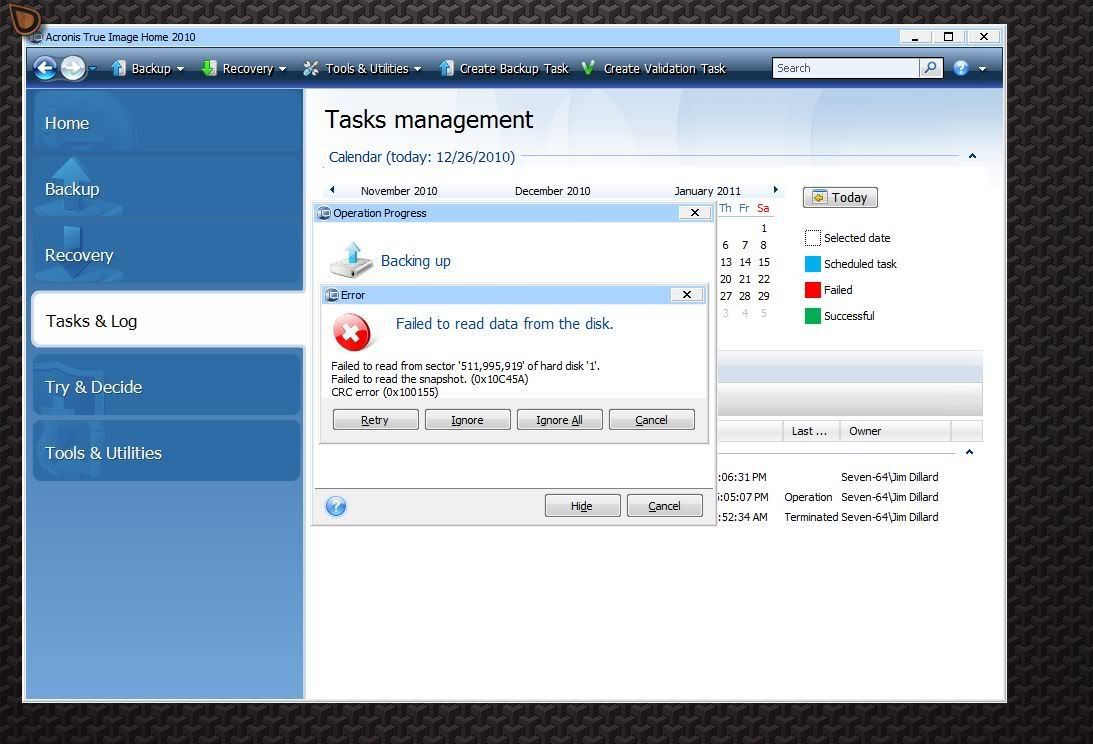Select Recovery in the sidebar
Image resolution: width=1093 pixels, height=744 pixels.
(x=166, y=255)
